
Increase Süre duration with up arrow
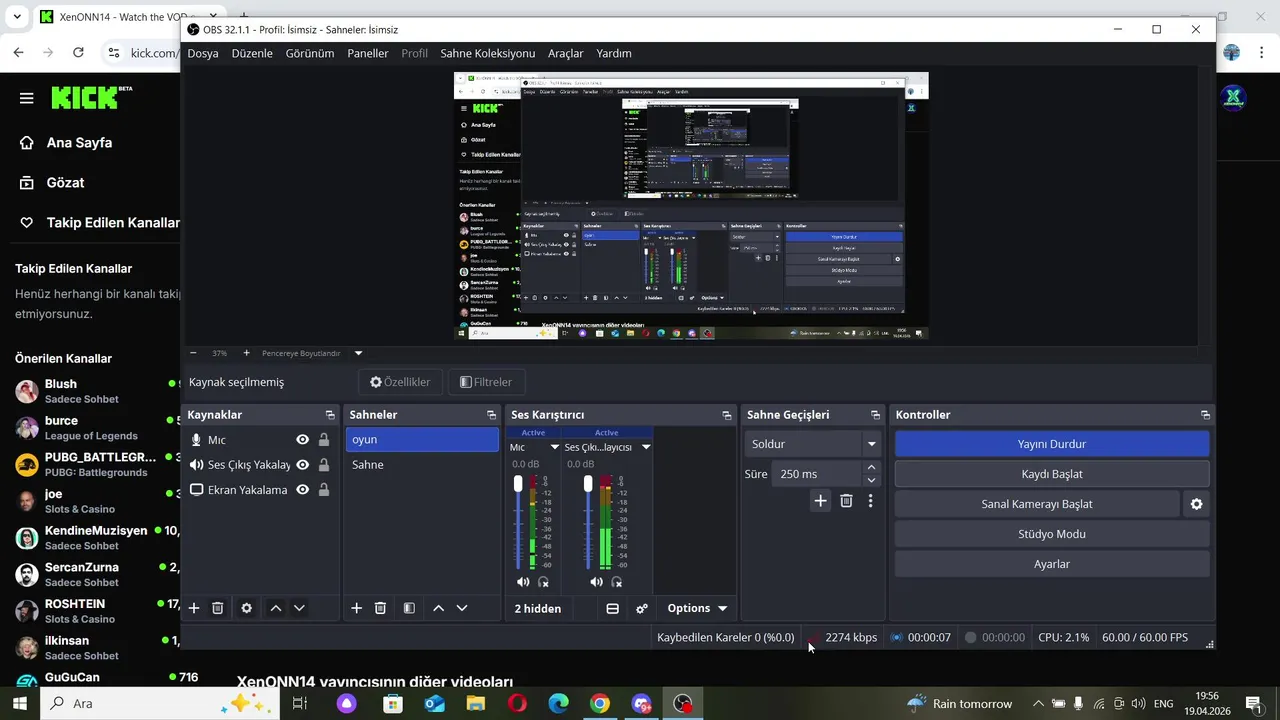click(871, 468)
